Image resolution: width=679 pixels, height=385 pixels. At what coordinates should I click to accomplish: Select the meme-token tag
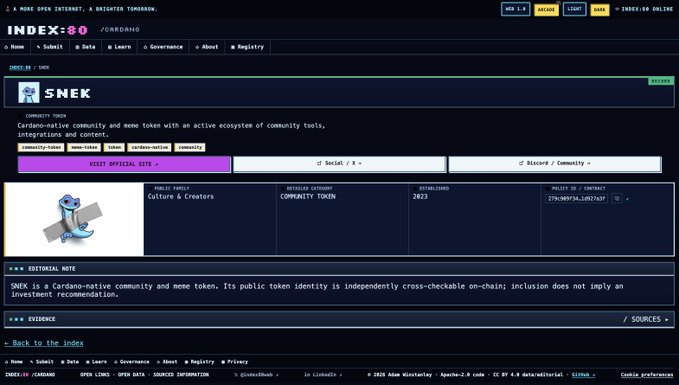(x=84, y=148)
